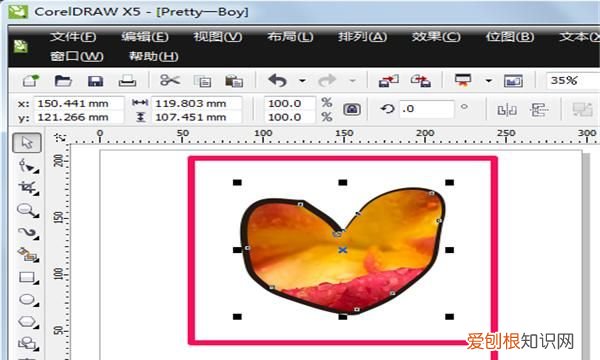The width and height of the screenshot is (600, 360).
Task: Select the Ellipse tool
Action: pos(28,300)
